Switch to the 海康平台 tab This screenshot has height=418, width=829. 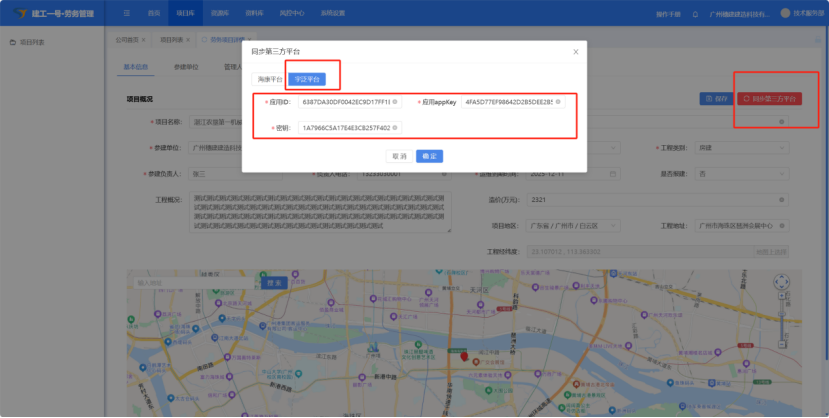[271, 78]
